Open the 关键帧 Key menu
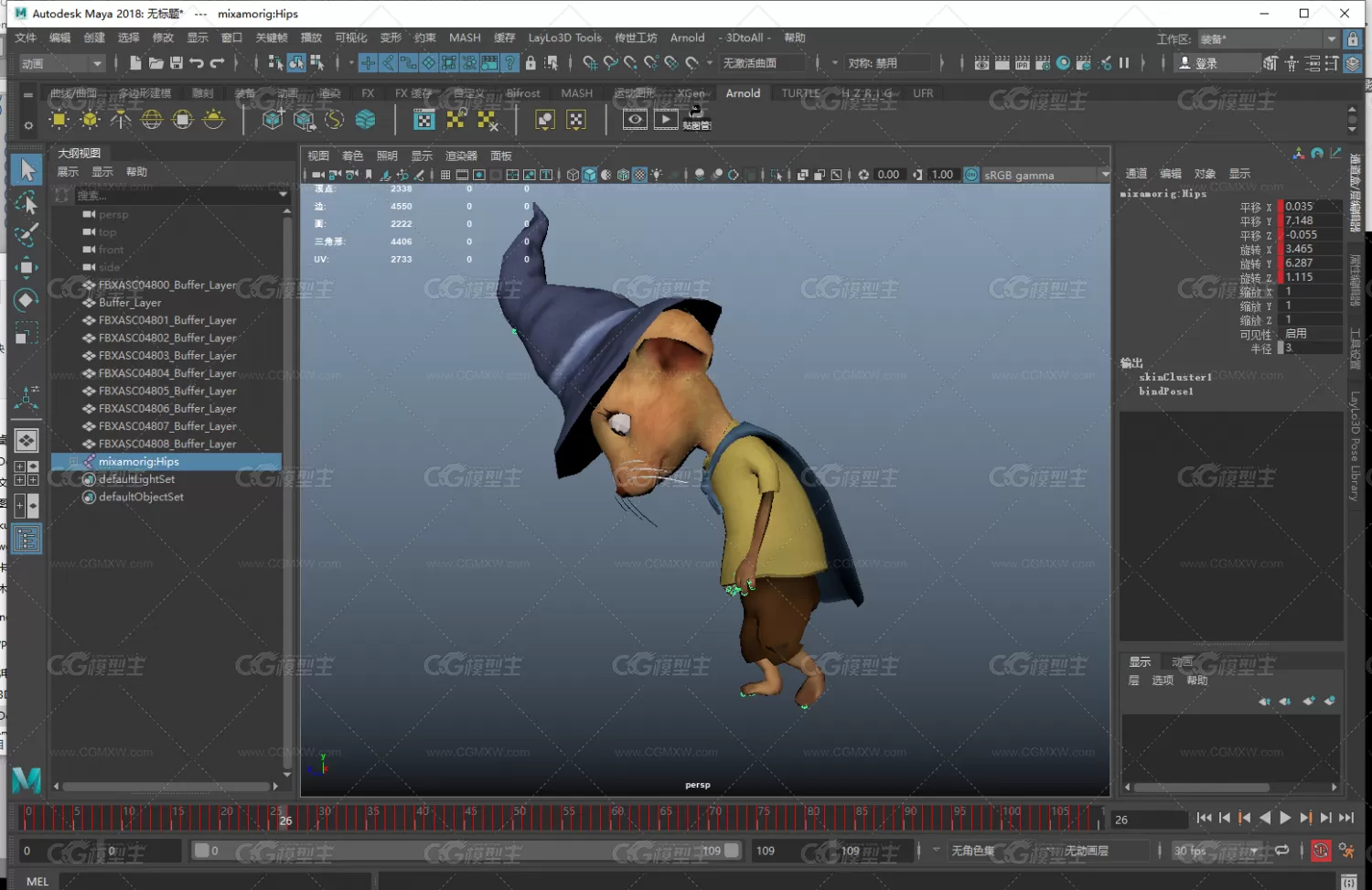This screenshot has width=1372, height=890. (272, 38)
